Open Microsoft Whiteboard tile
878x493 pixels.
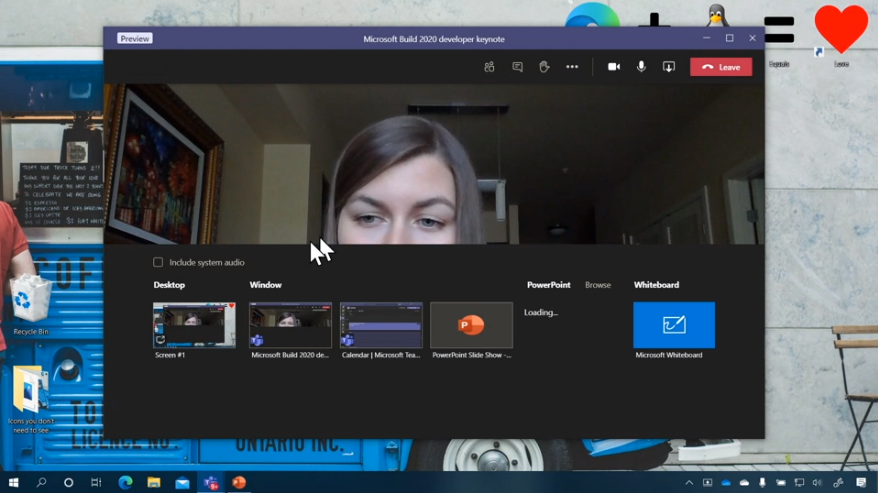[x=674, y=325]
